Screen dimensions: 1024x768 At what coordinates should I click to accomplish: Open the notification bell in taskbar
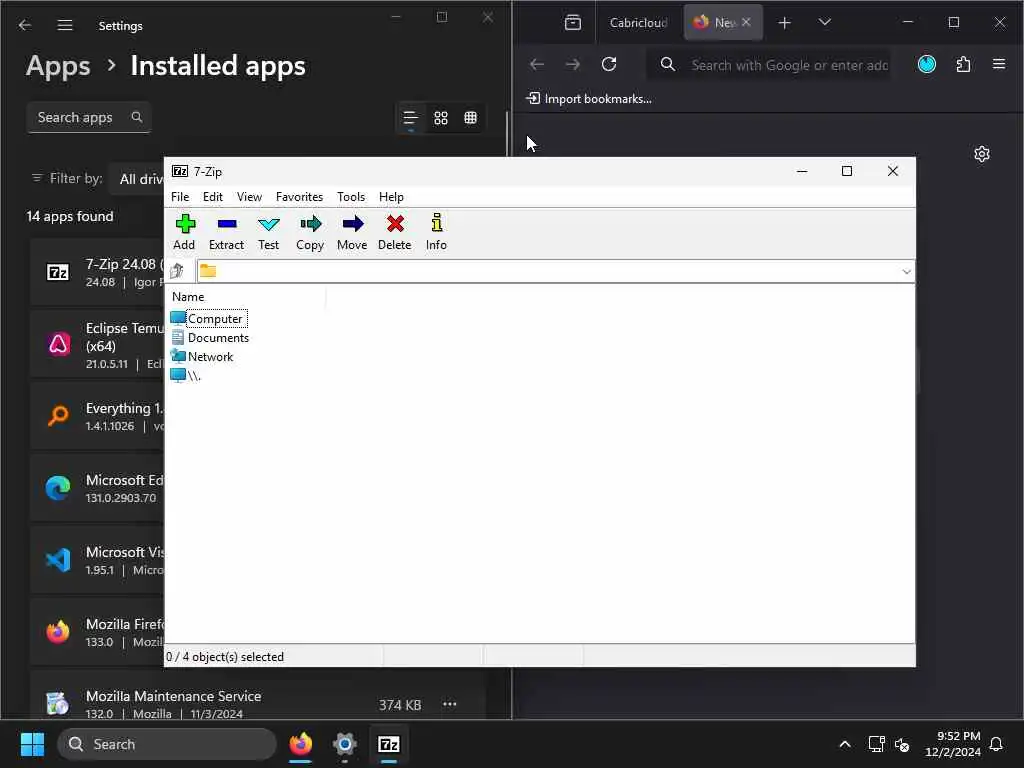[996, 744]
